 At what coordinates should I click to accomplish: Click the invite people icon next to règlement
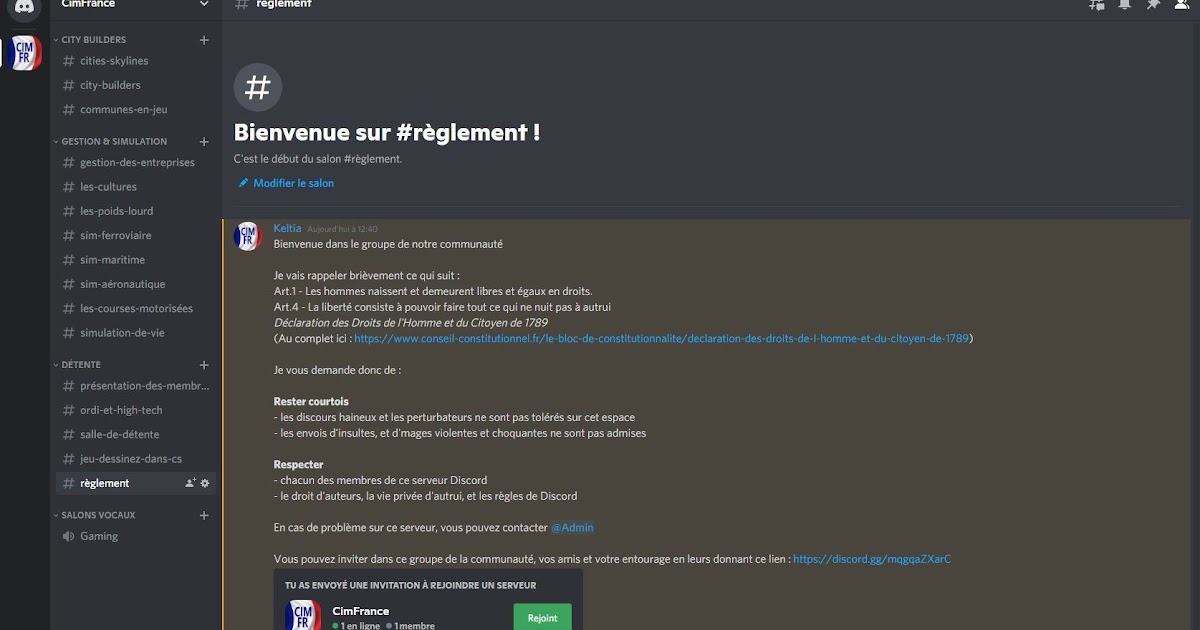point(190,483)
